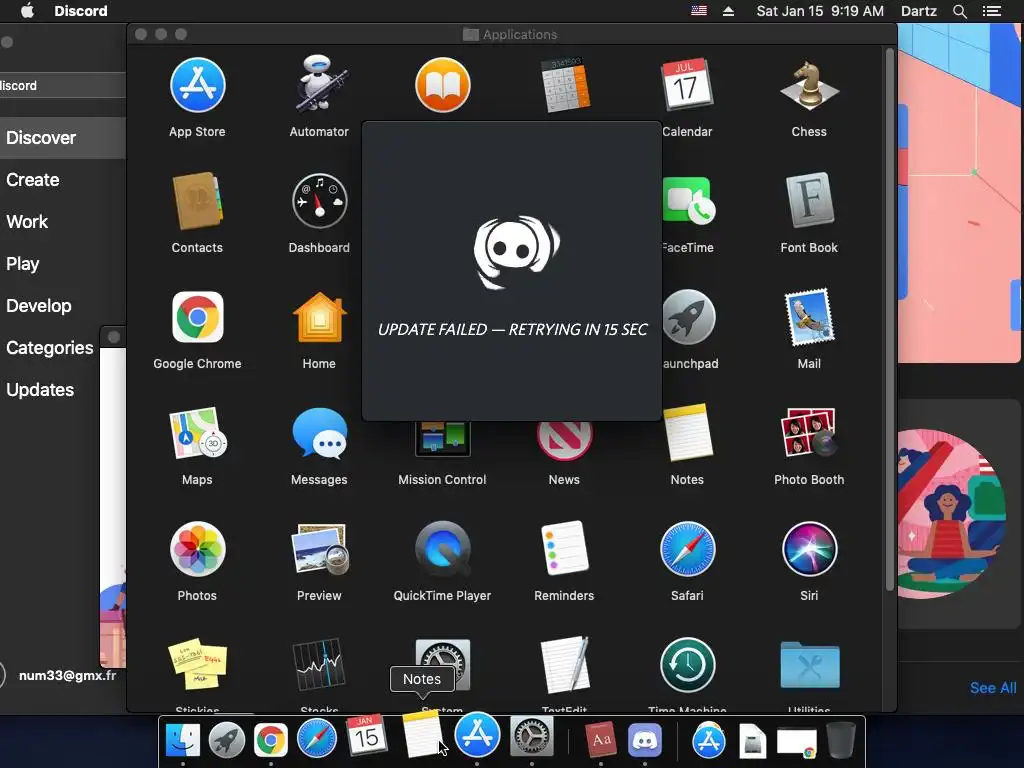Viewport: 1024px width, 768px height.
Task: Open TextEdit app icon
Action: coord(565,665)
